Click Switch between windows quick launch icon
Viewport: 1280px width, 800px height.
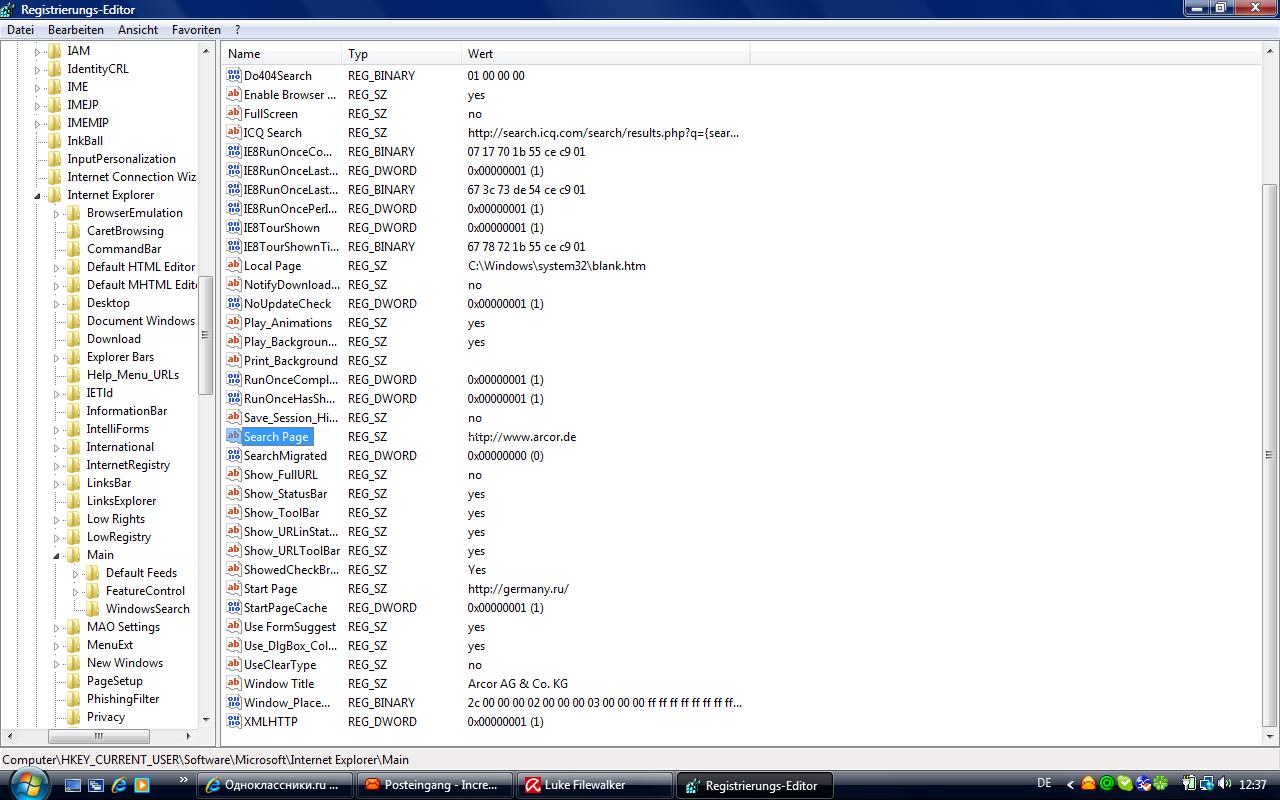pyautogui.click(x=97, y=785)
